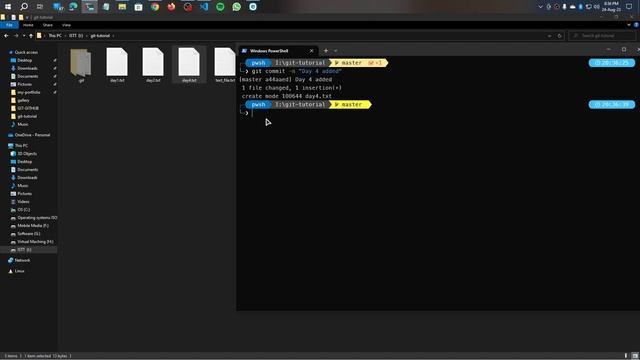Open Google Chrome from the taskbar

155,7
